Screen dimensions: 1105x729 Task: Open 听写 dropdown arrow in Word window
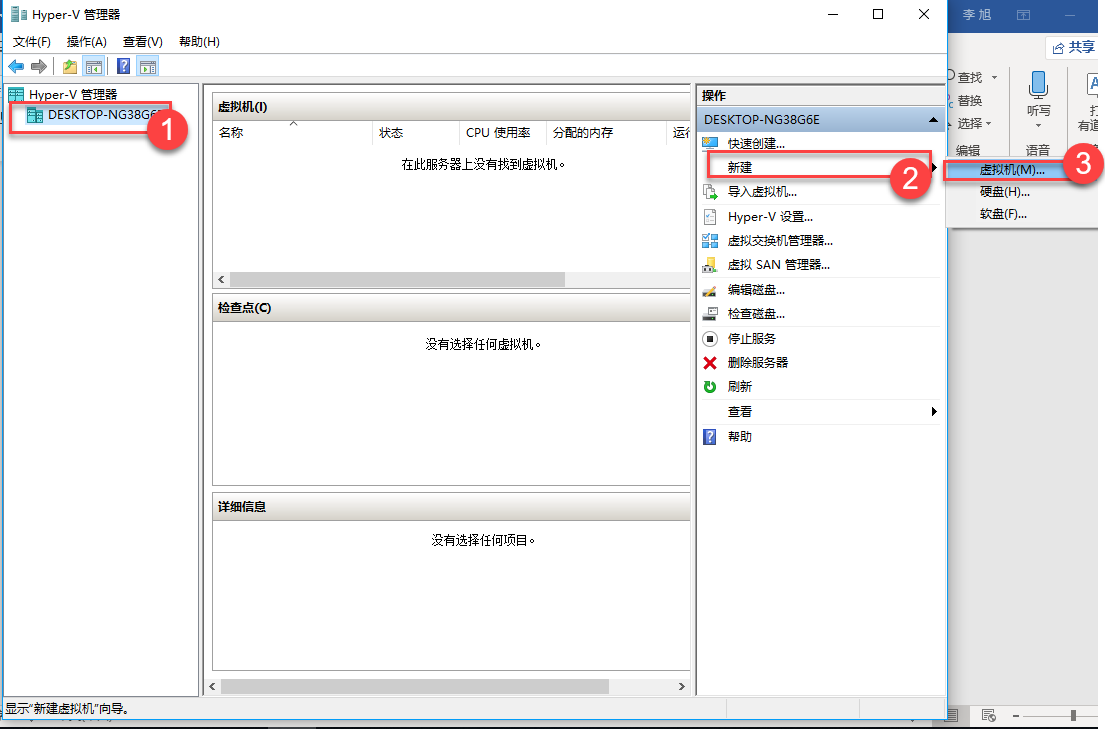pos(1038,126)
